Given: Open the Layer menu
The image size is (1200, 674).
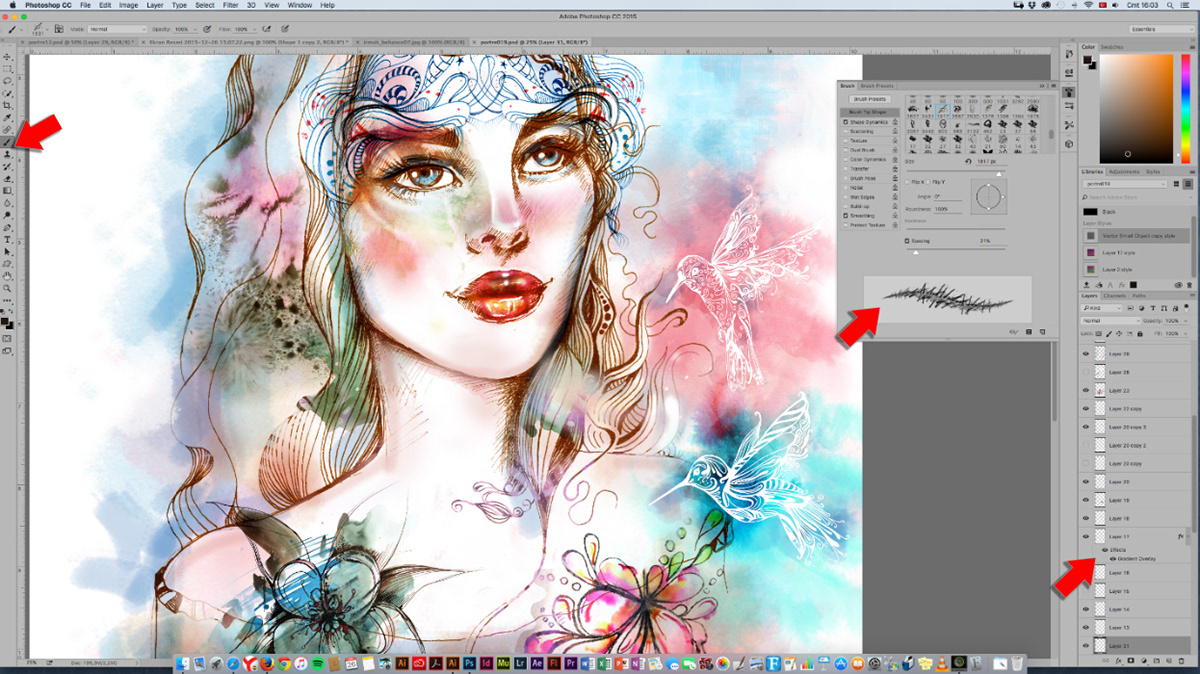Looking at the screenshot, I should tap(157, 5).
